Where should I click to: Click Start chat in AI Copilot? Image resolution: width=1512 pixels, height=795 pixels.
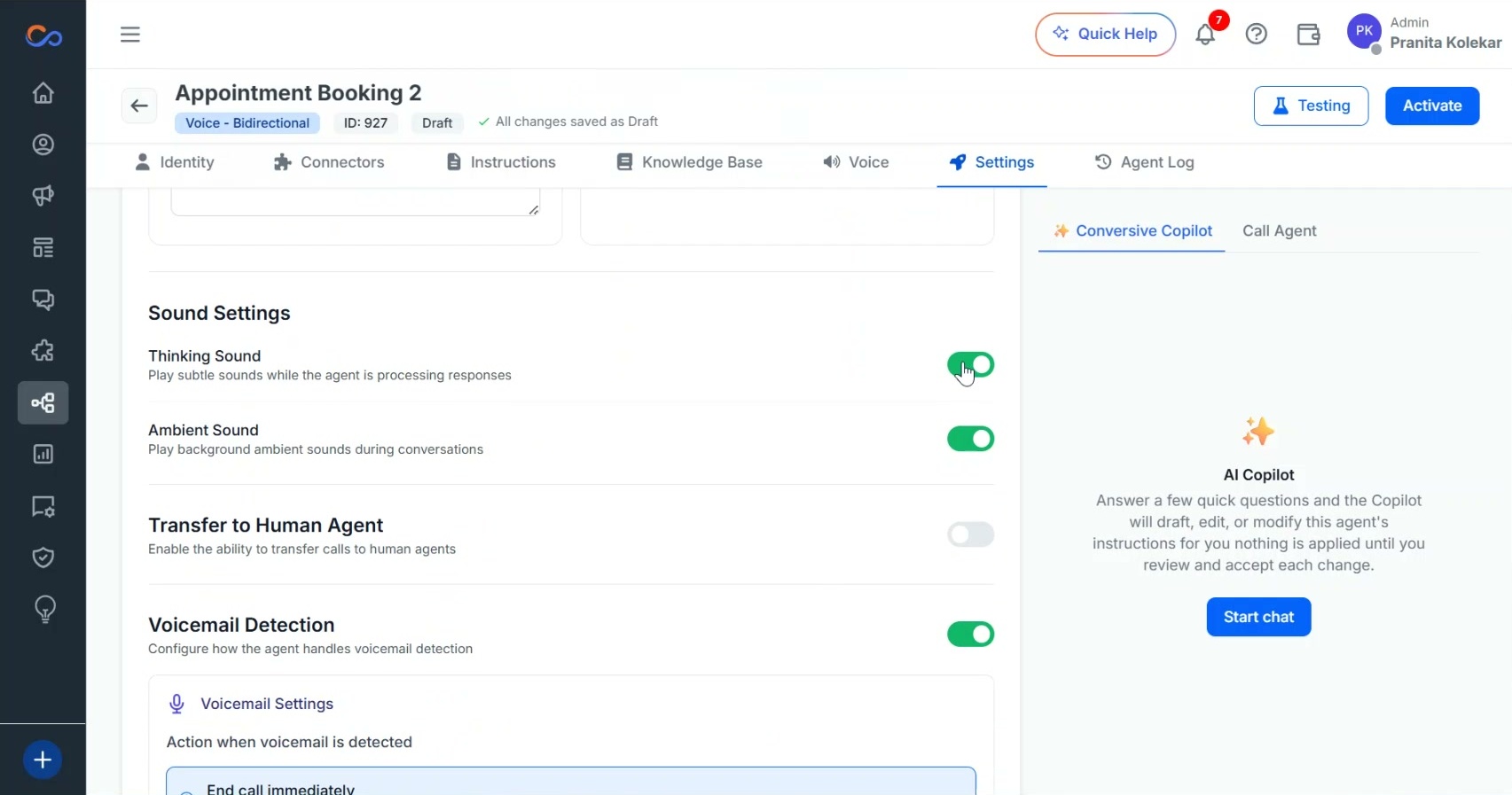tap(1258, 617)
